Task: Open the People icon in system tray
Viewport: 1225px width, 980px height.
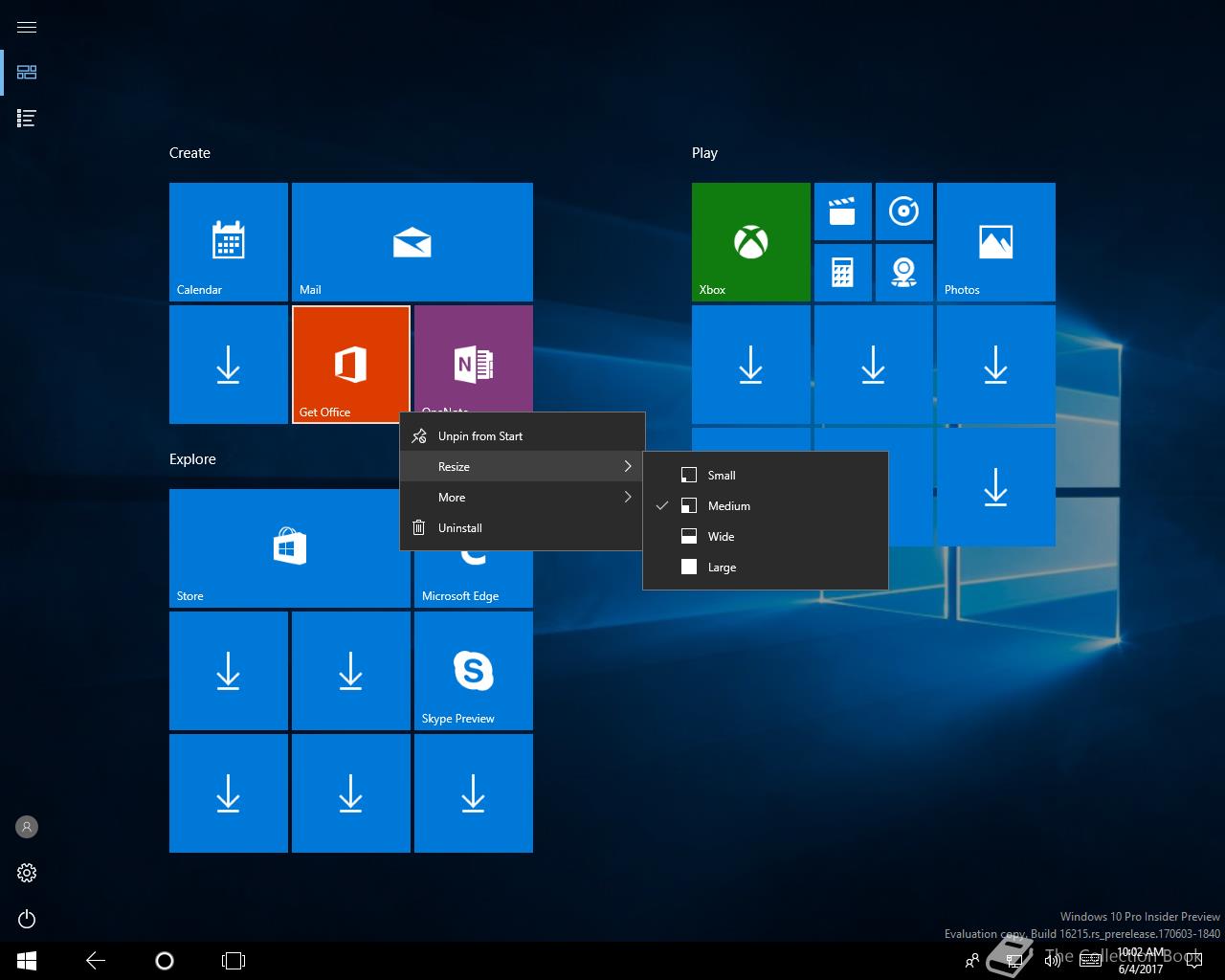Action: [x=972, y=961]
